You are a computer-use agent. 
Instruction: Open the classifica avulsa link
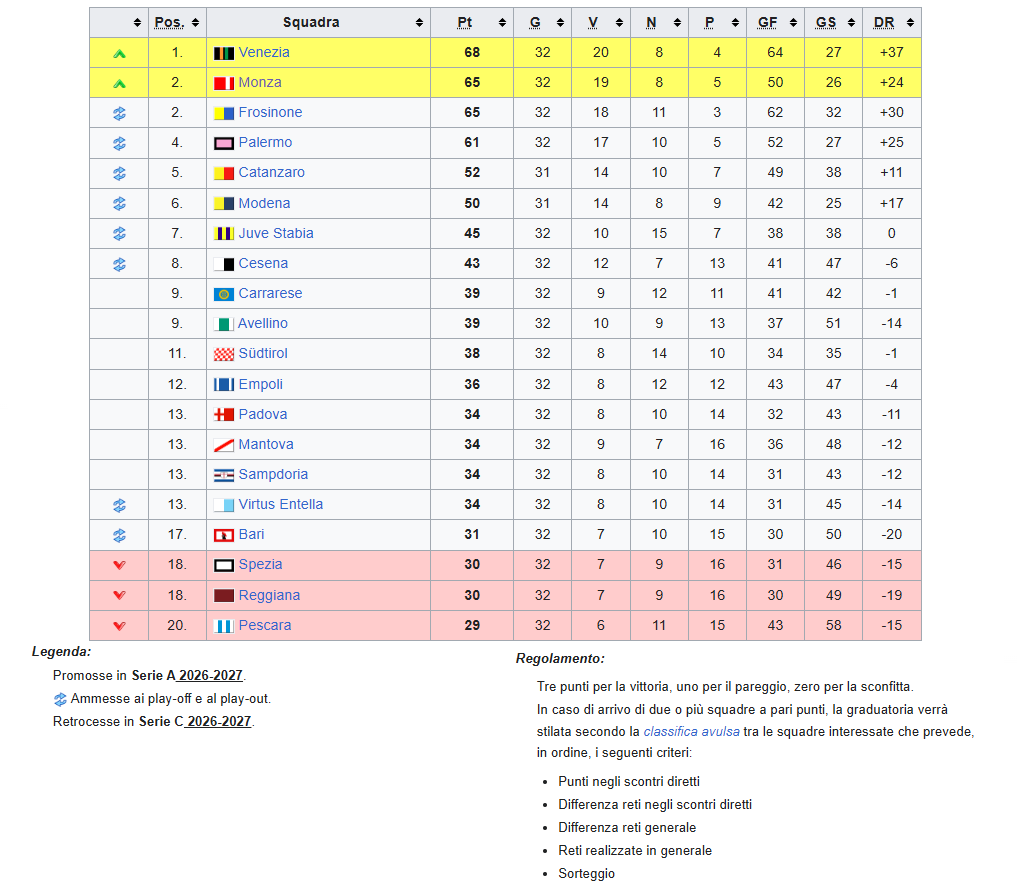coord(691,731)
